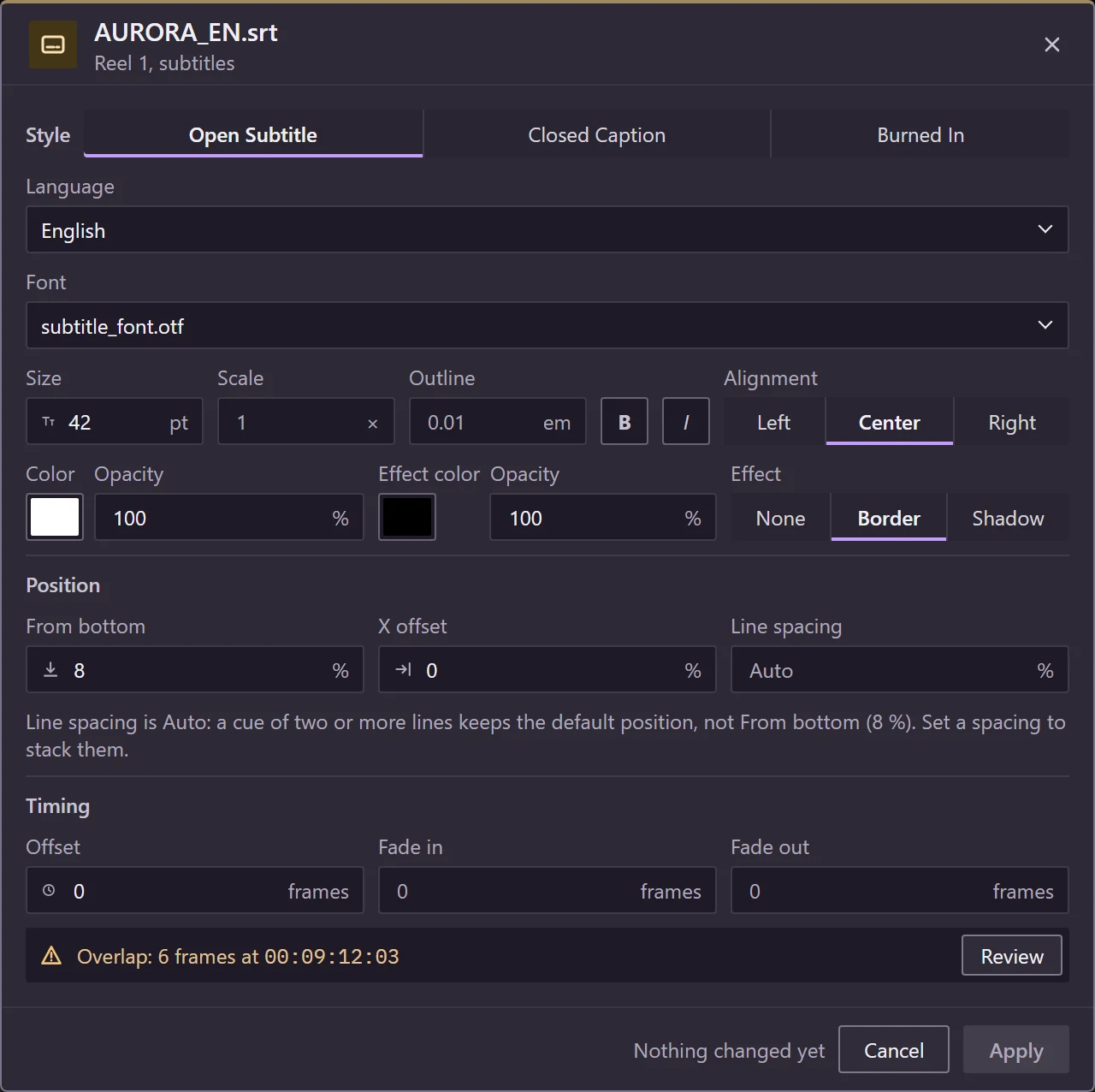Click the Size field showing 42 pt
Viewport: 1095px width, 1092px height.
tap(115, 421)
